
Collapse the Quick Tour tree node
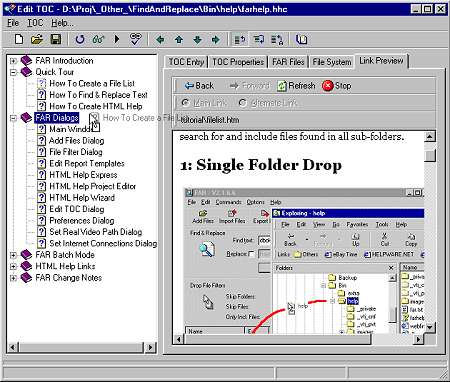13,72
